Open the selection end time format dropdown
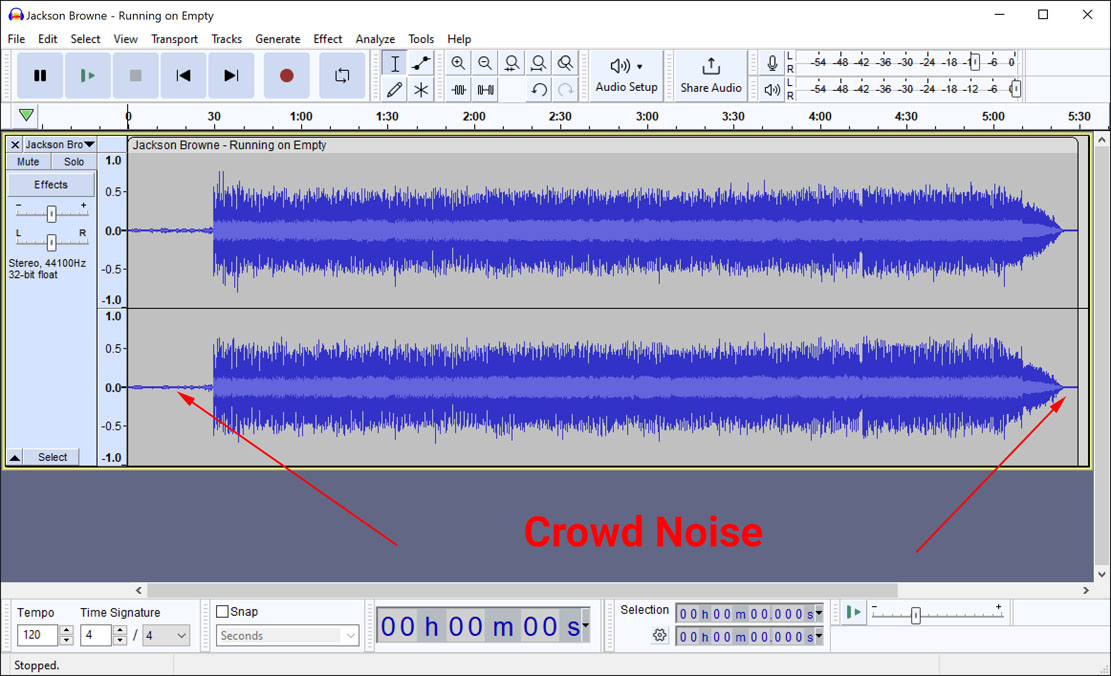Screen dimensions: 1111x676 click(x=819, y=636)
